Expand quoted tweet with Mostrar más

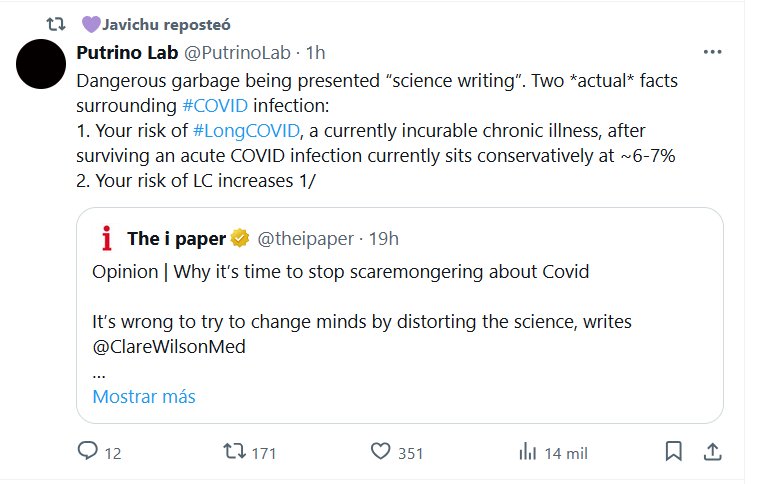[143, 396]
